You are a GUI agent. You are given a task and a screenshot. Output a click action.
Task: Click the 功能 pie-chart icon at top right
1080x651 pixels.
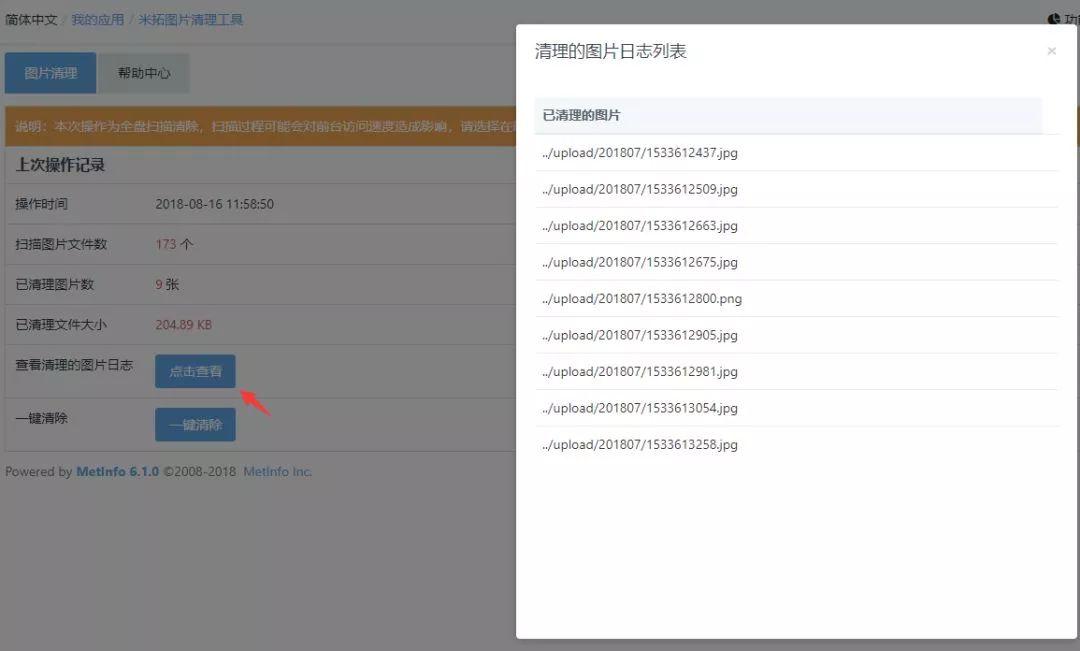point(1058,18)
